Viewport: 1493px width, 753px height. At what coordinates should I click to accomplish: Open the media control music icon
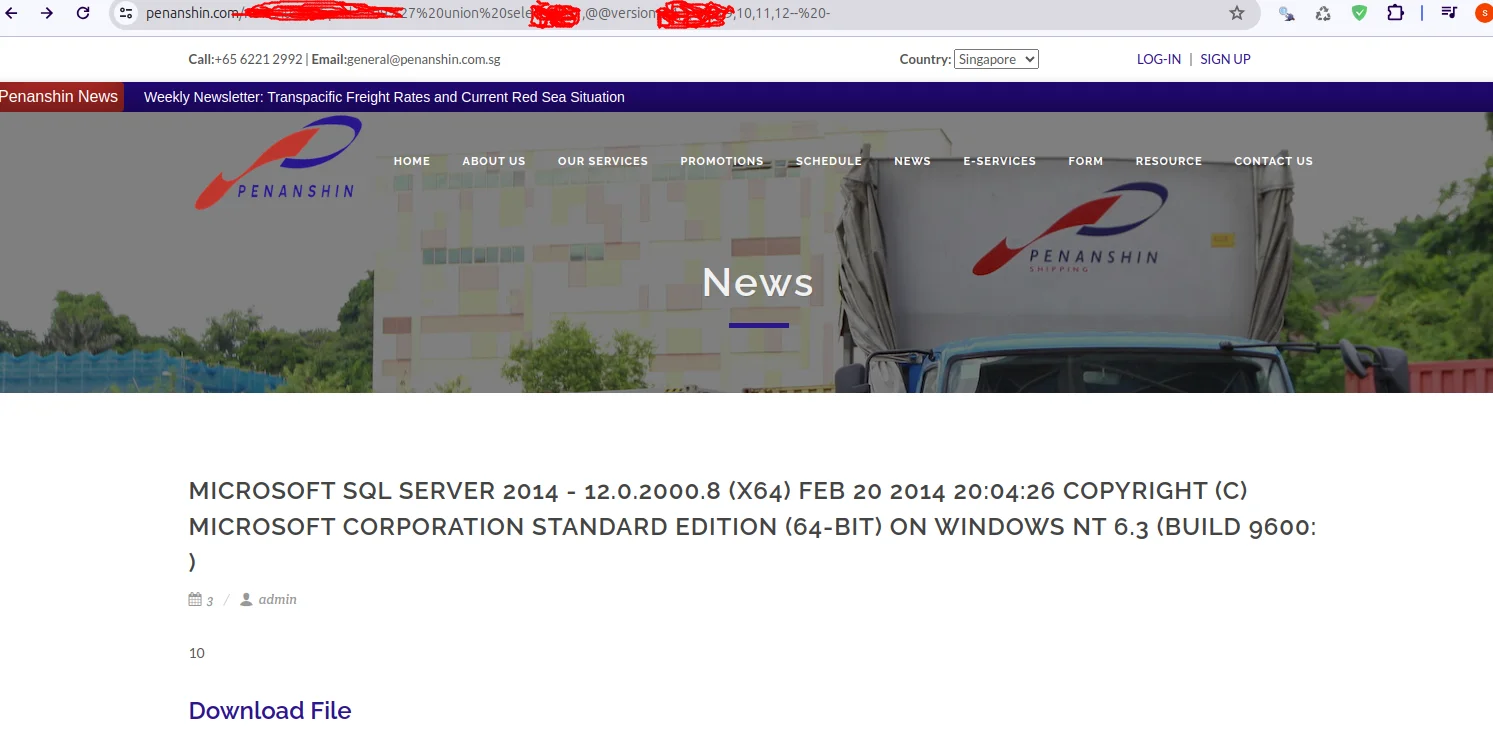(x=1449, y=13)
